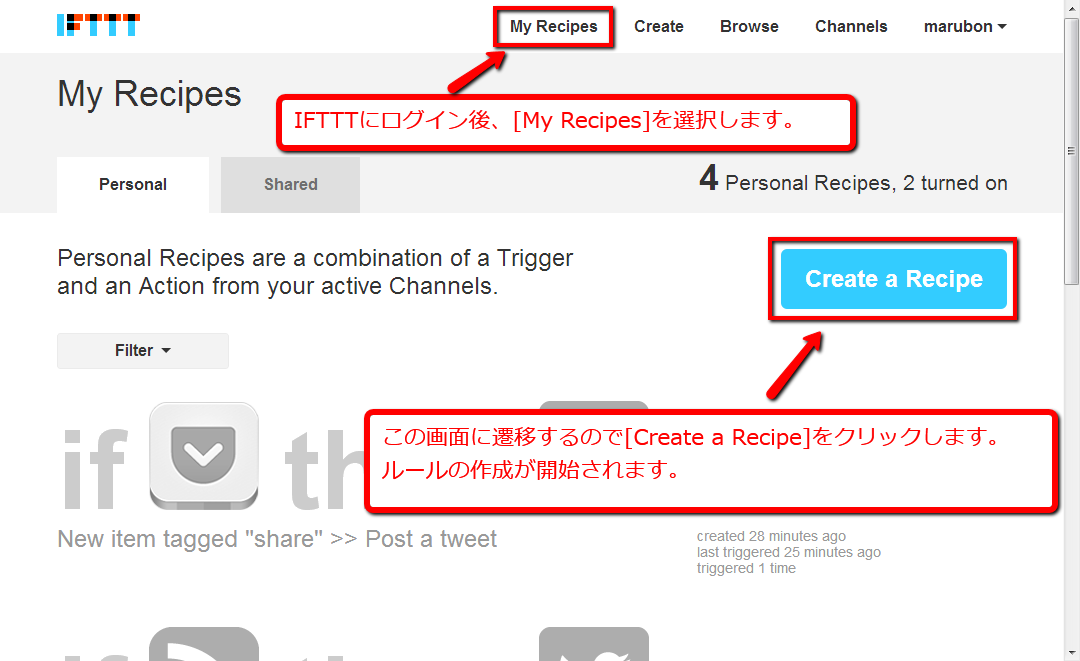Click the RSS feed icon in second recipe
This screenshot has width=1080, height=661.
(x=204, y=644)
